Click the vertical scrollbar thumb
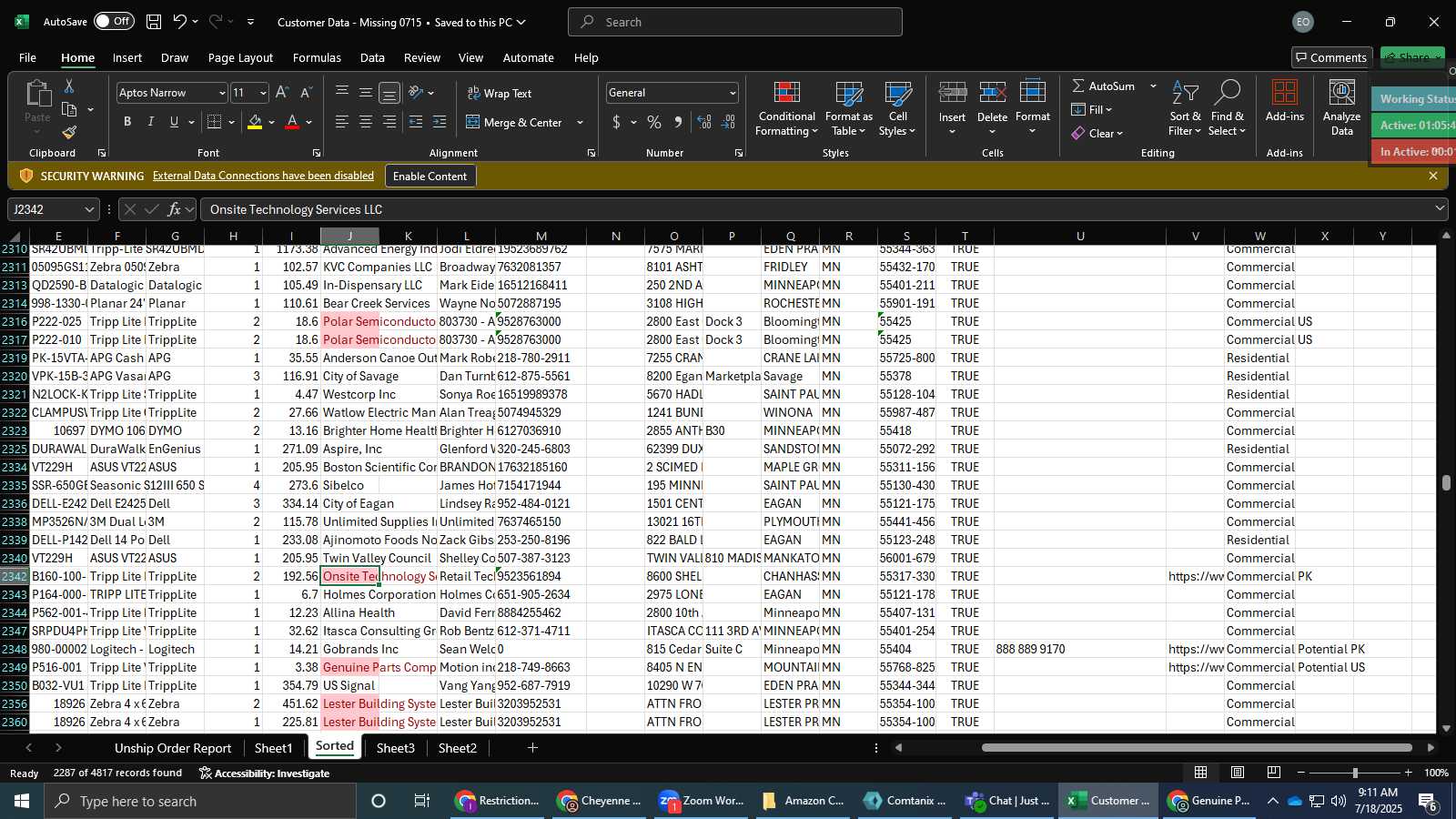Image resolution: width=1456 pixels, height=819 pixels. tap(1446, 482)
